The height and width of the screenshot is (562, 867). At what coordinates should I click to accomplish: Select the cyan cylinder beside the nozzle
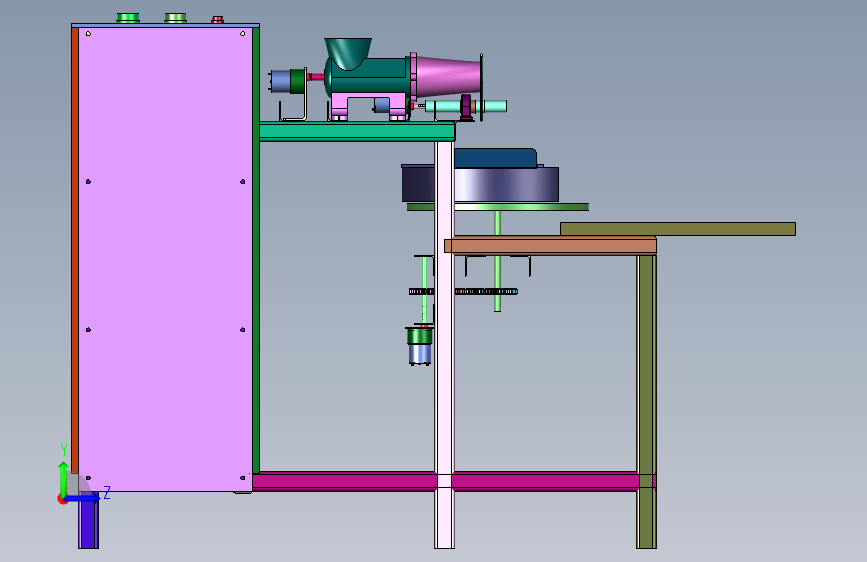pyautogui.click(x=466, y=106)
